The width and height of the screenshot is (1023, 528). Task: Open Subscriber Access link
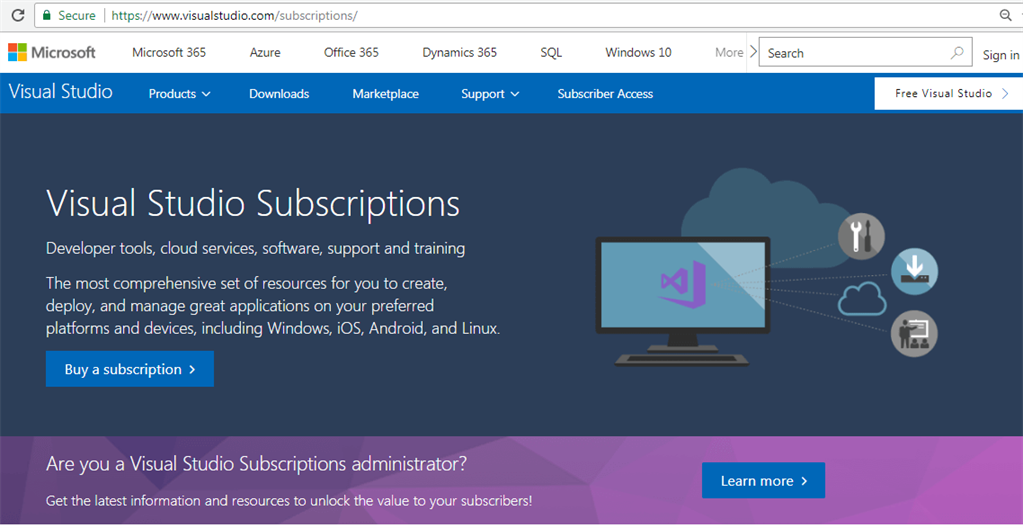tap(605, 94)
